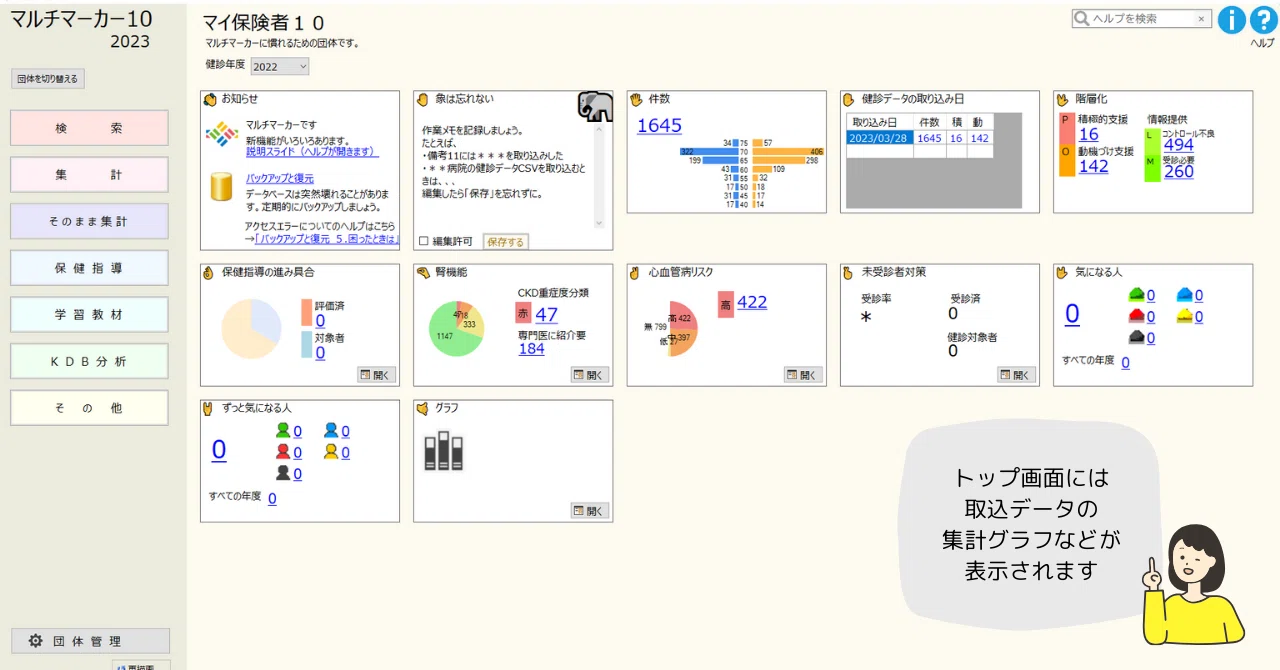Click the 団体を切り替える button
Screen dimensions: 1280x670
tap(47, 79)
